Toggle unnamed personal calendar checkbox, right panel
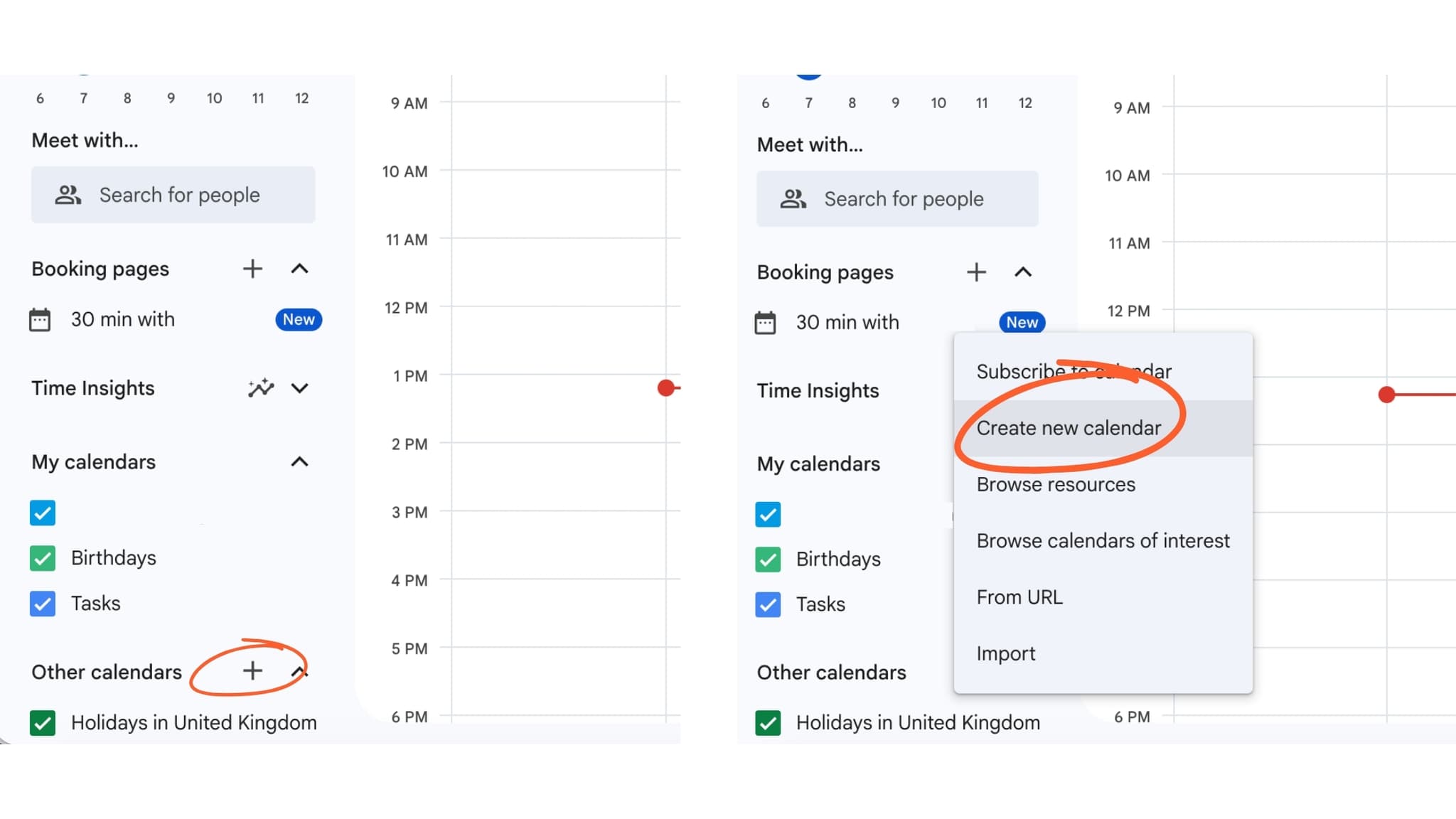1456x819 pixels. [x=768, y=514]
